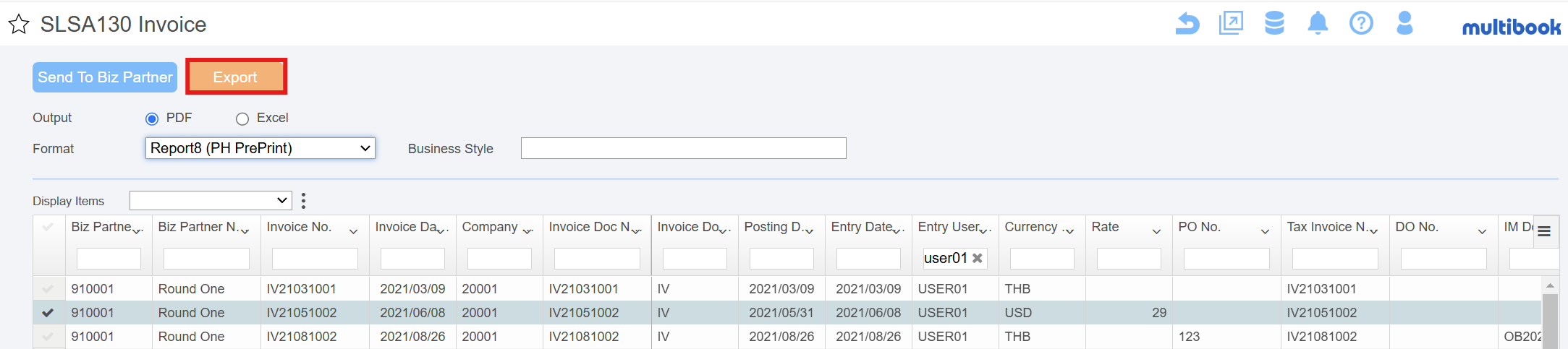Click the Send To Biz Partner button

(x=105, y=77)
